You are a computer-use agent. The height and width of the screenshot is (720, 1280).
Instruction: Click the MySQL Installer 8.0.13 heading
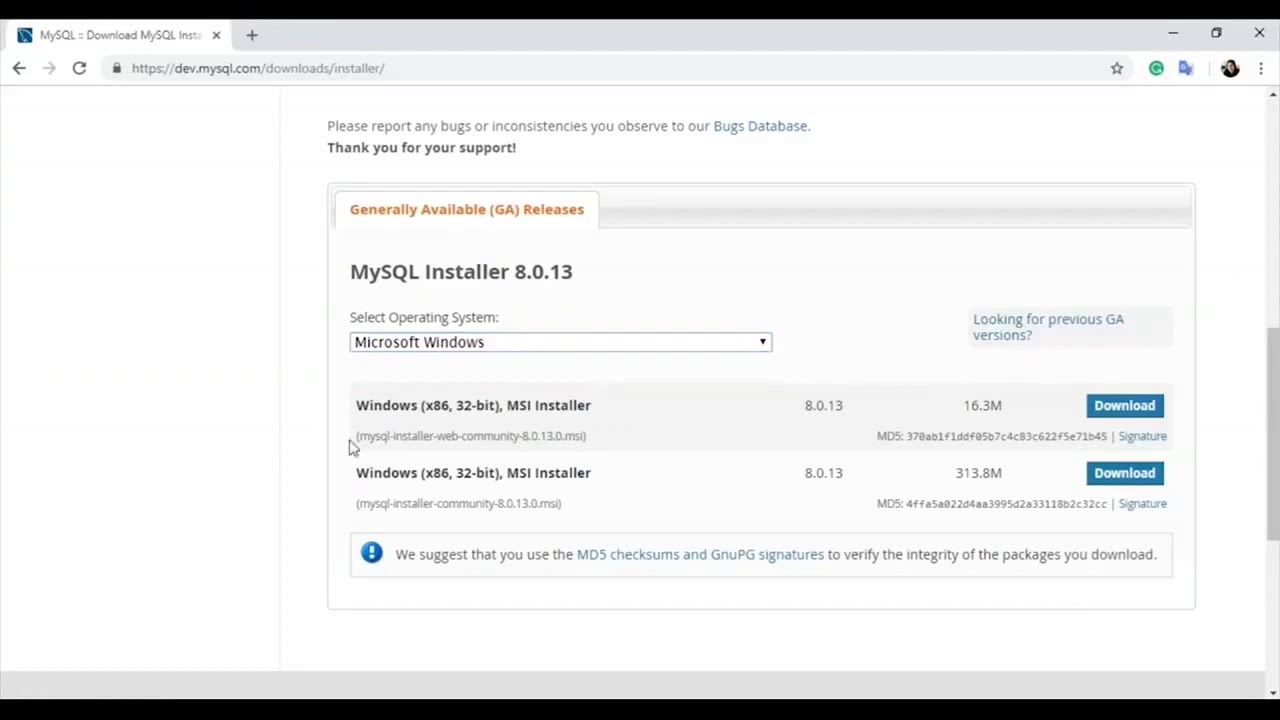coord(461,271)
